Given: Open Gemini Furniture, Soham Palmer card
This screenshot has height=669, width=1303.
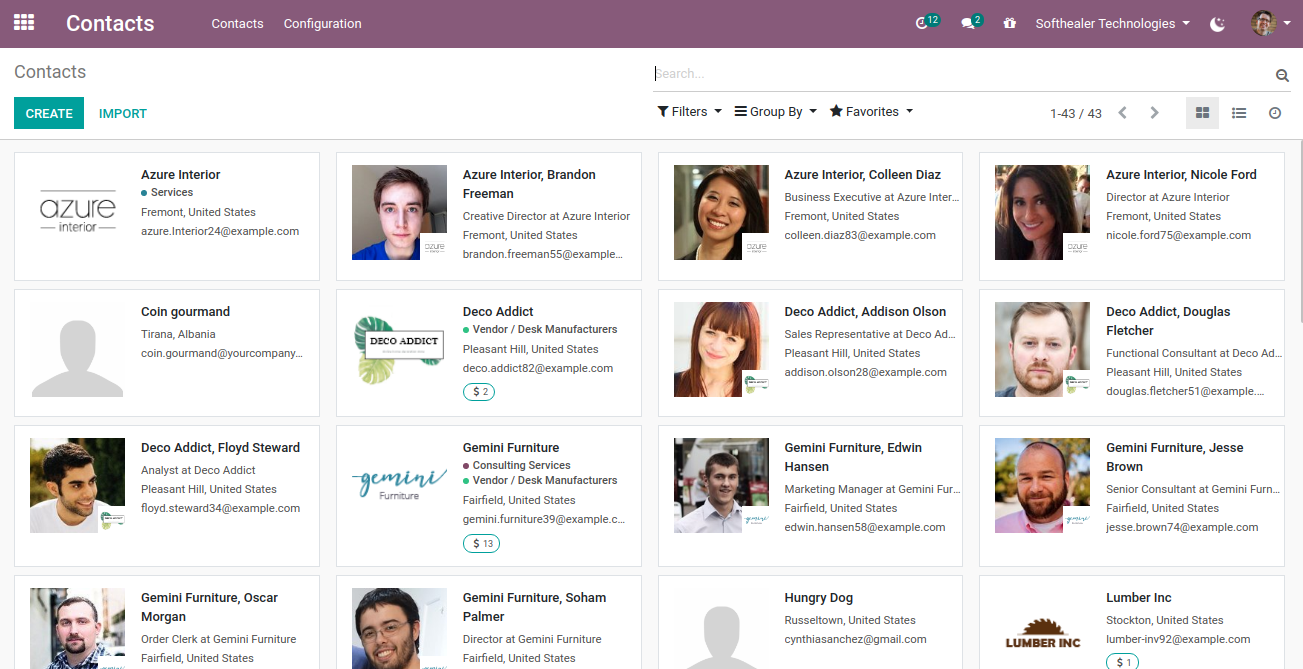Looking at the screenshot, I should coord(489,622).
